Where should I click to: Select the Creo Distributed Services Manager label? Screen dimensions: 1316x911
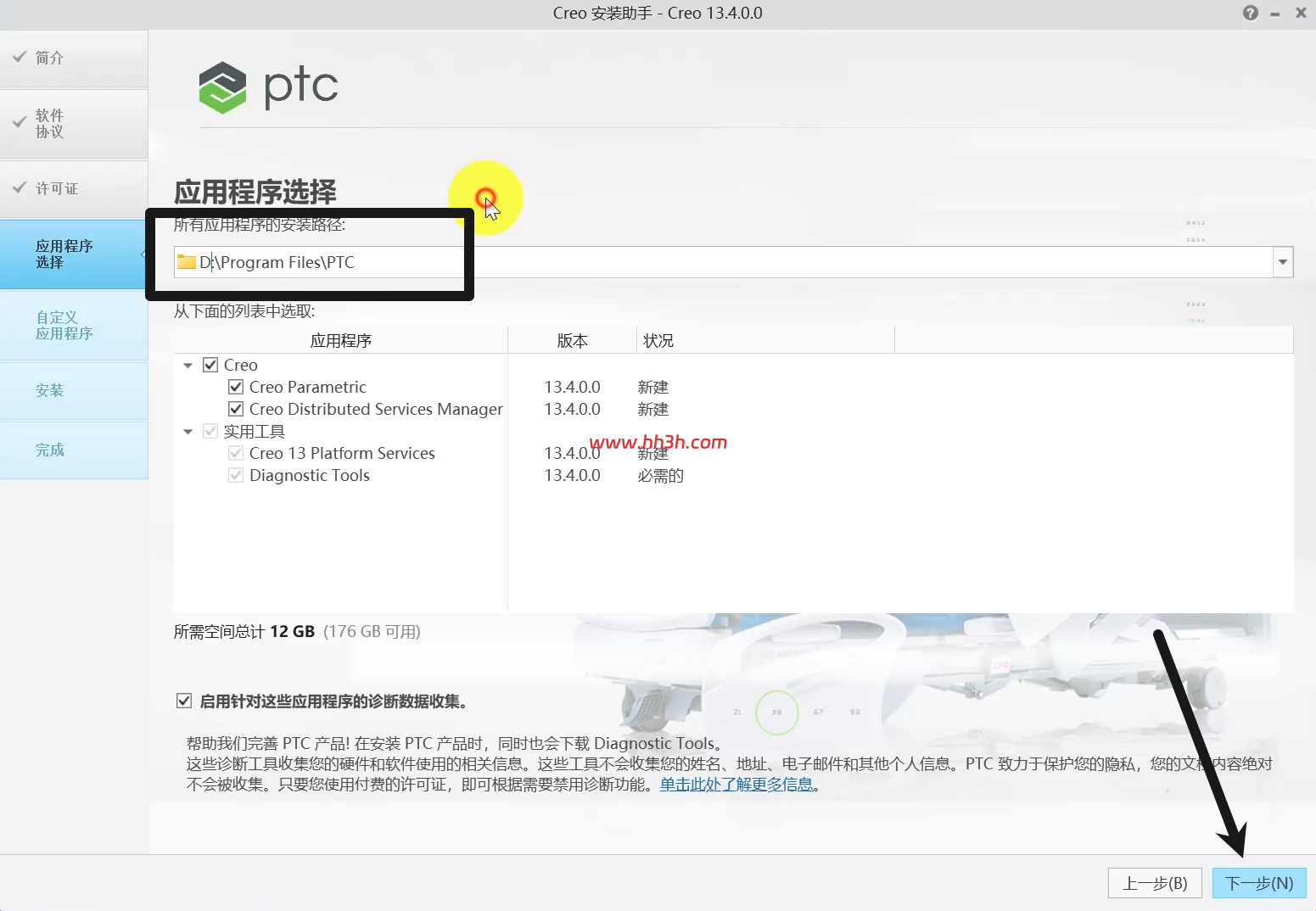pos(376,409)
